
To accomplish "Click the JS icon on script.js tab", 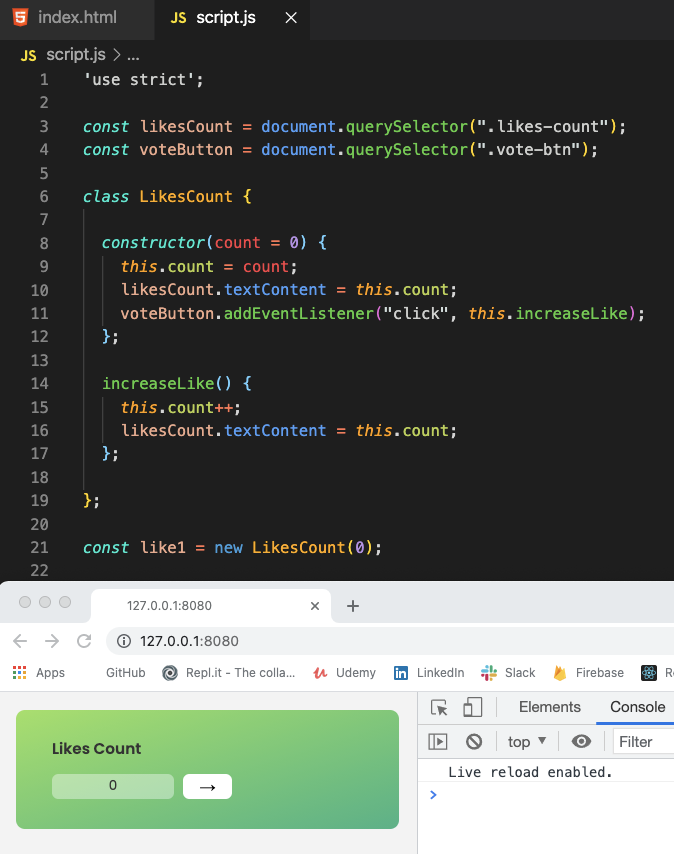I will pyautogui.click(x=178, y=18).
